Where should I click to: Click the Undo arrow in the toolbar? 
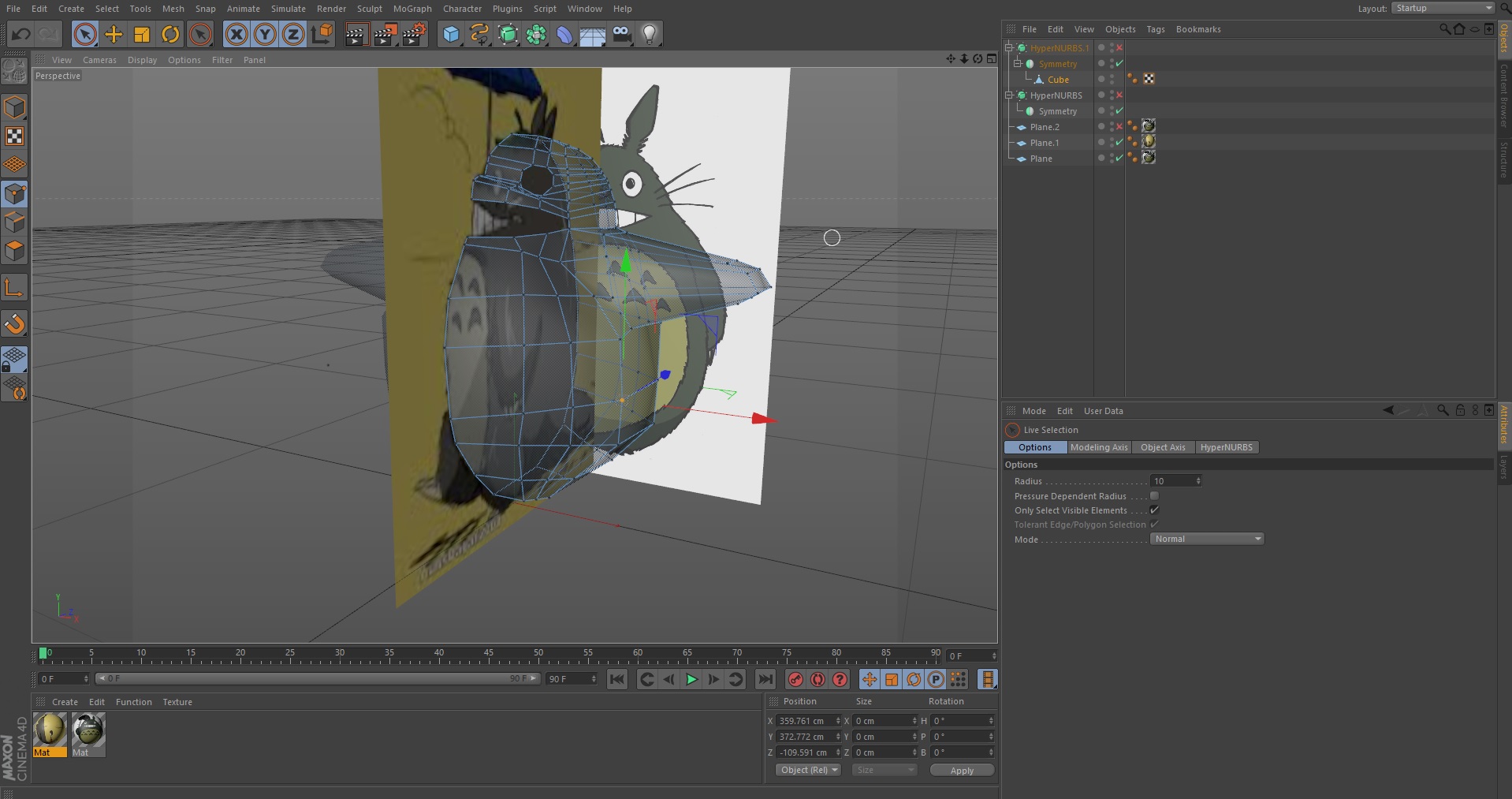click(21, 34)
